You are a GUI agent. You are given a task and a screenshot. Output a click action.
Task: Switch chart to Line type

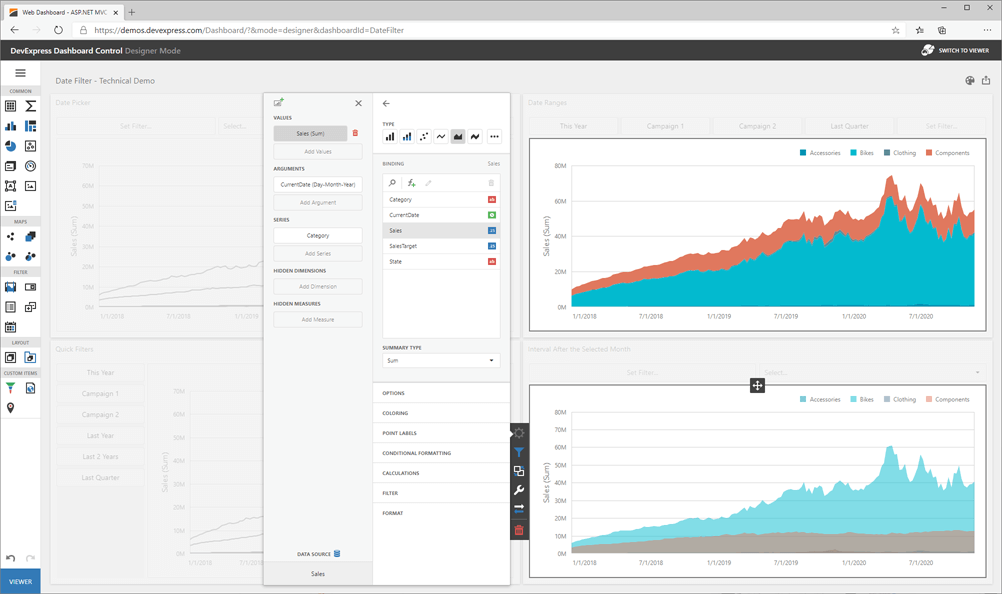(441, 136)
